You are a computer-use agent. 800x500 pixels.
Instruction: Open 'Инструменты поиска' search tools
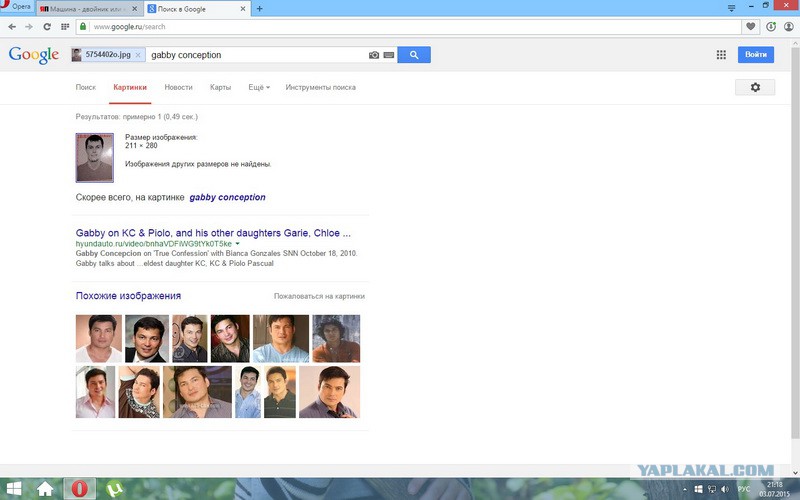click(320, 87)
